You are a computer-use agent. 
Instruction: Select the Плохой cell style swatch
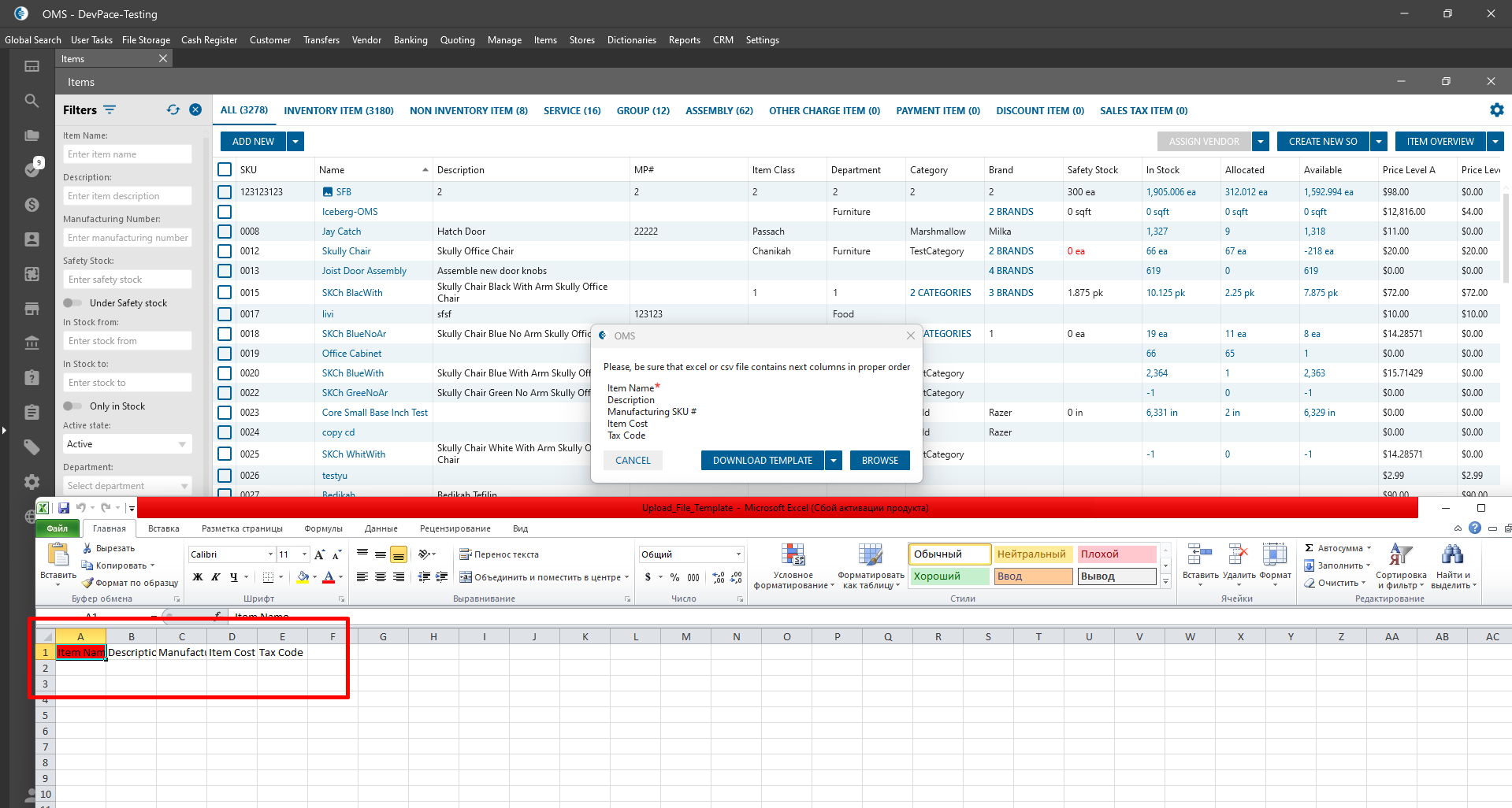(1116, 554)
